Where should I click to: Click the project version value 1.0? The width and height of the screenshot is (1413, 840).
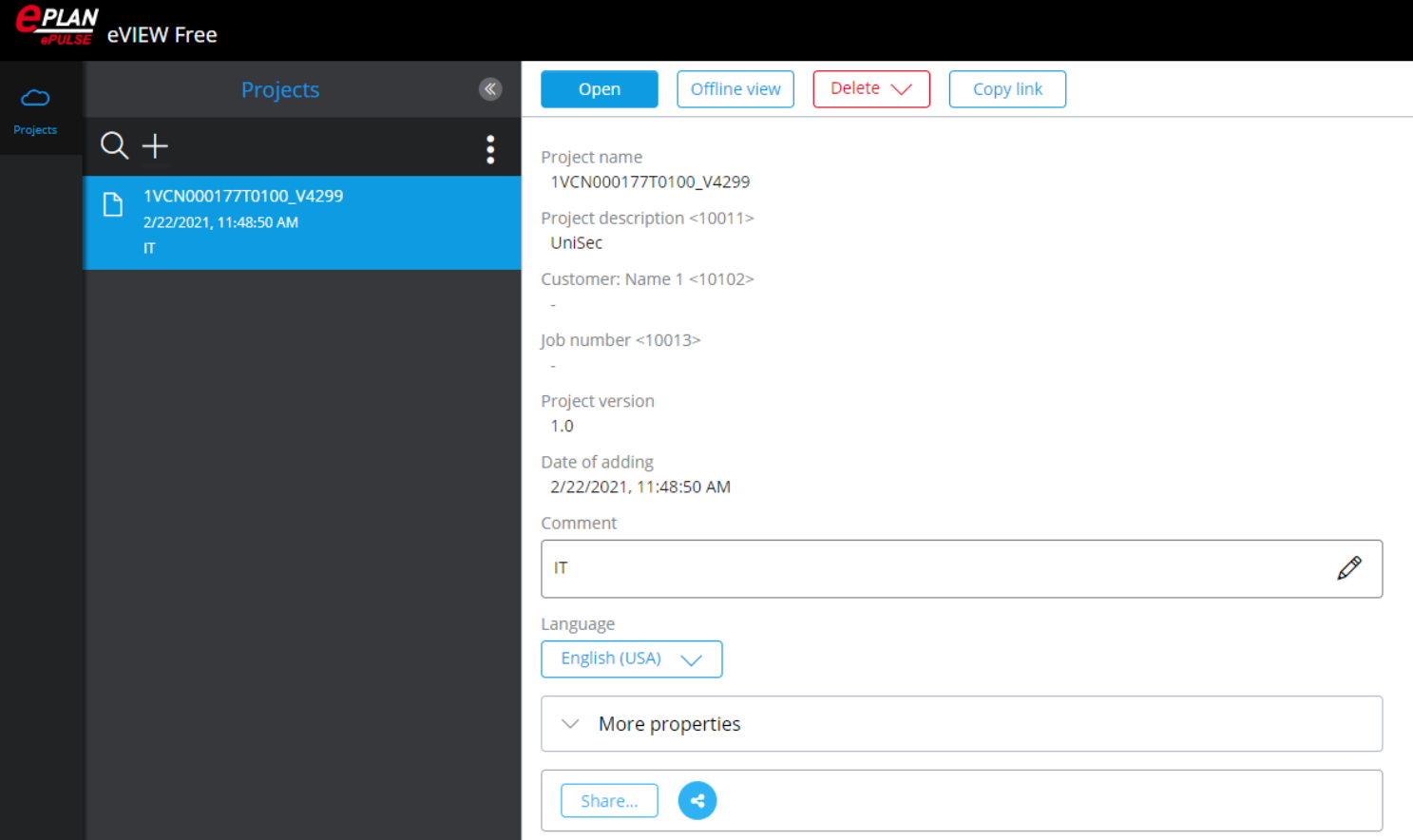click(x=563, y=426)
